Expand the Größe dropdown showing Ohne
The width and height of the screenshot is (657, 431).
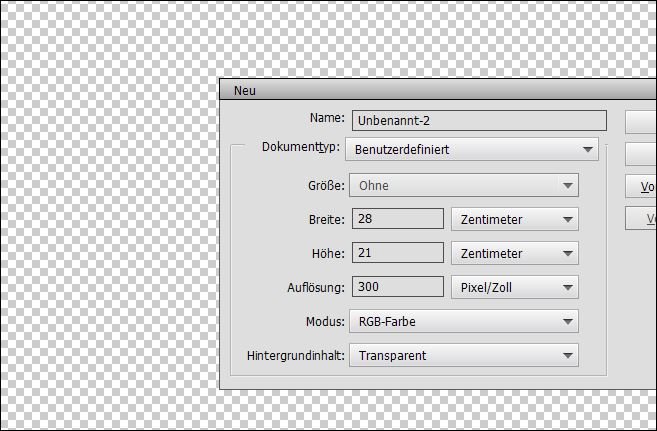pos(463,185)
